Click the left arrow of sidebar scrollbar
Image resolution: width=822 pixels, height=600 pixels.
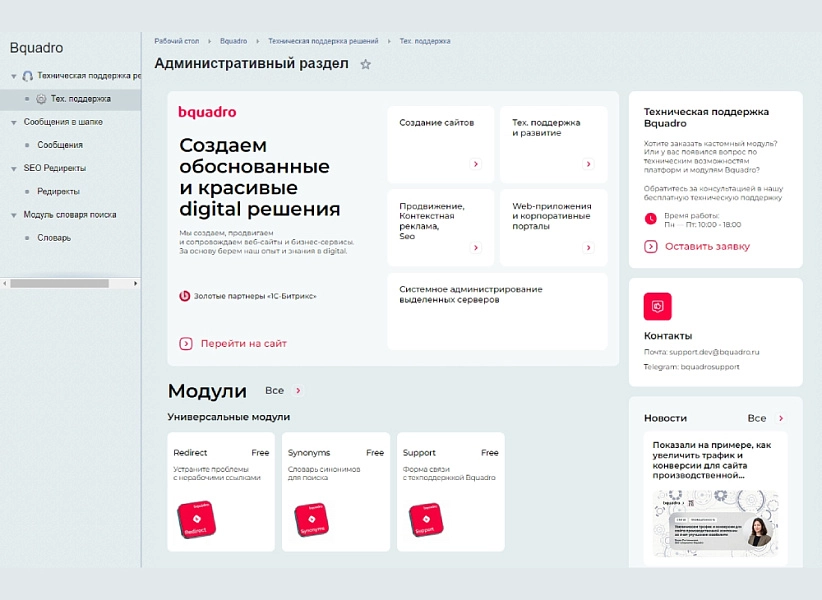click(5, 283)
